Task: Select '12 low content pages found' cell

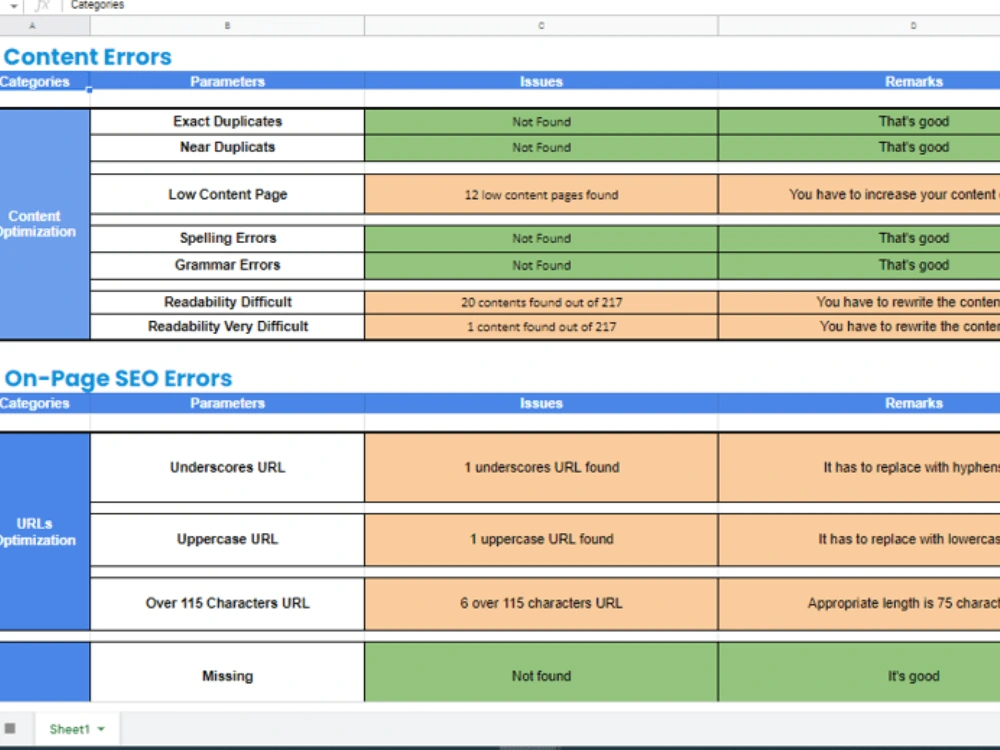Action: (x=541, y=195)
